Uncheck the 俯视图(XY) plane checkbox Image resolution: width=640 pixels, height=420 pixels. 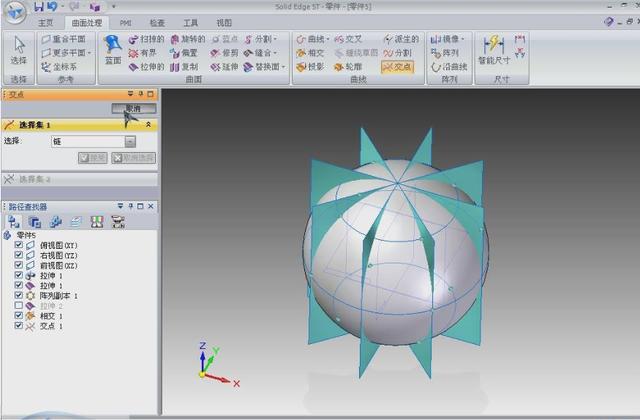point(19,245)
